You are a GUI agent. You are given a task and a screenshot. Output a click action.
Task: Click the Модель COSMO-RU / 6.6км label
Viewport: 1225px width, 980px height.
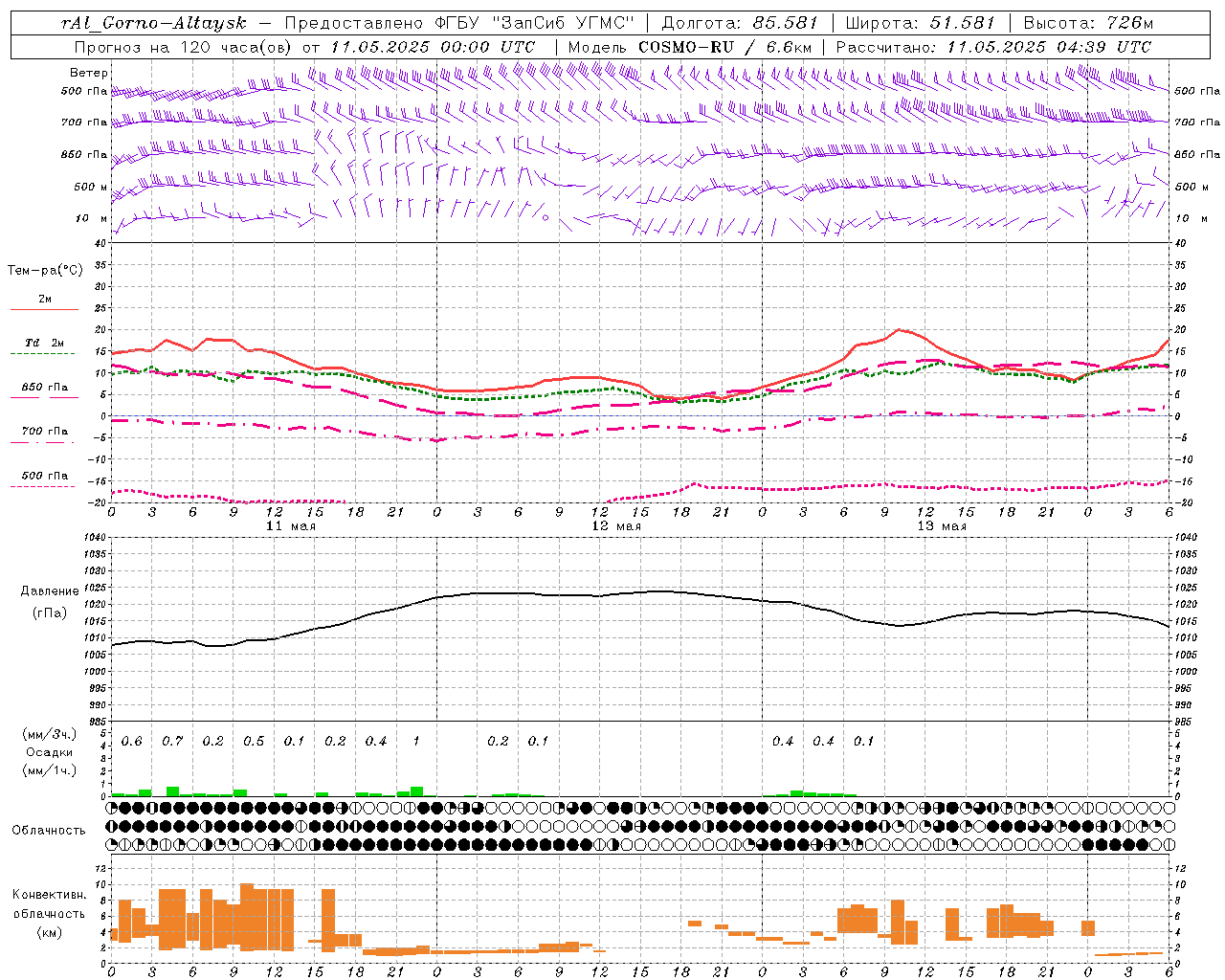coord(690,47)
